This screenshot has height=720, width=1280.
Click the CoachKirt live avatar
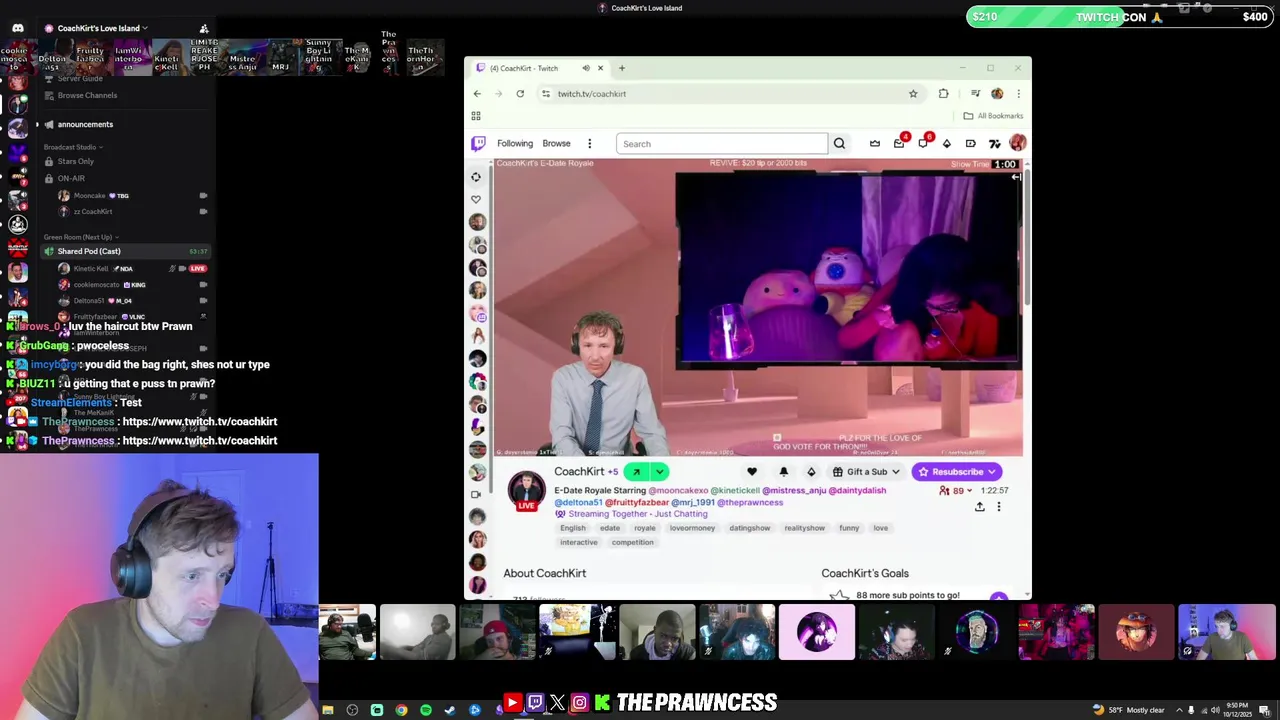point(526,489)
